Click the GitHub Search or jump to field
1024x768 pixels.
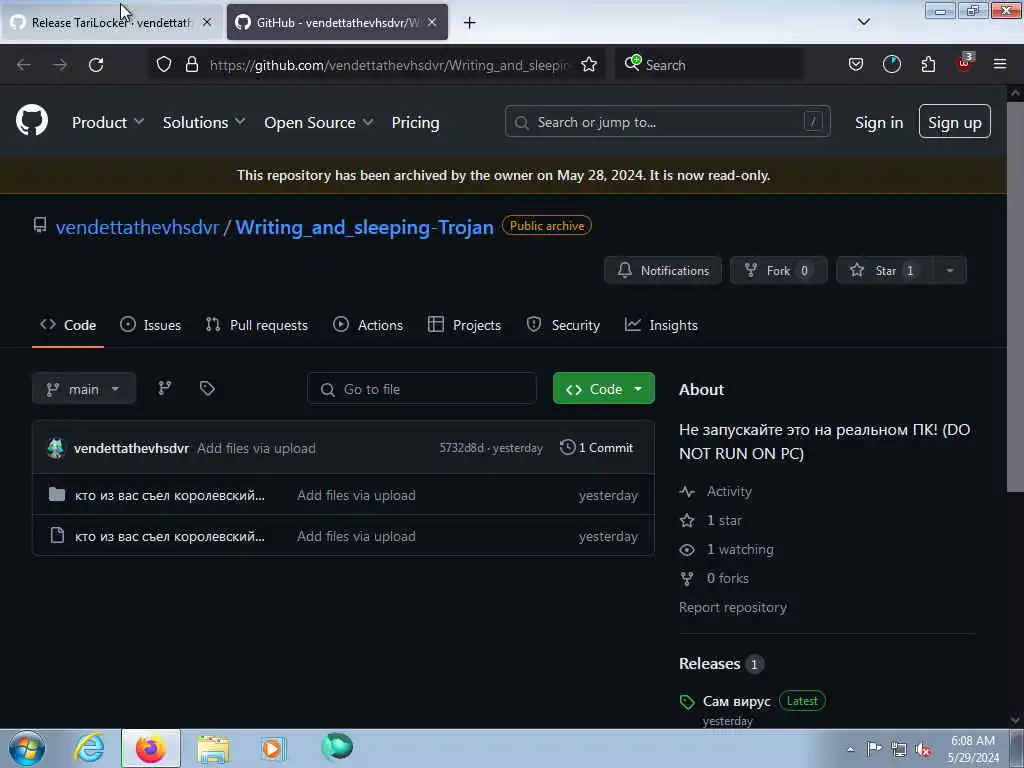click(x=667, y=121)
